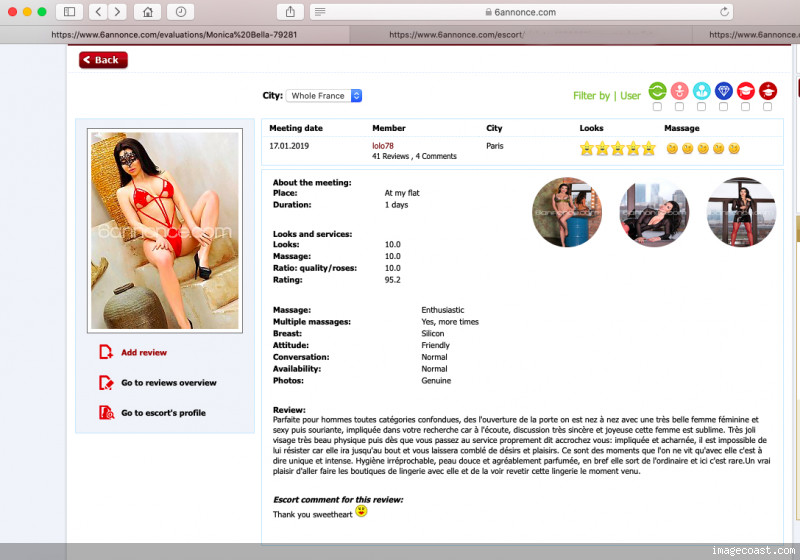Click the 17.01.2019 meeting date
This screenshot has width=800, height=560.
click(x=289, y=146)
